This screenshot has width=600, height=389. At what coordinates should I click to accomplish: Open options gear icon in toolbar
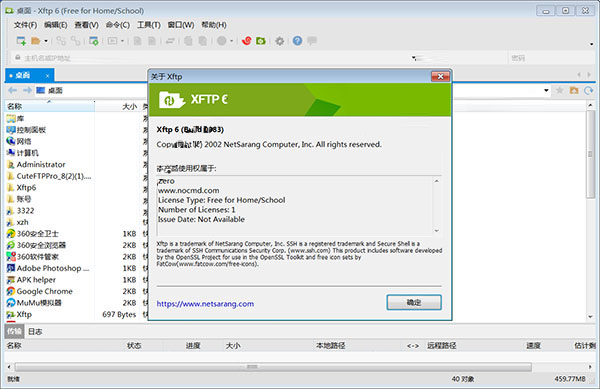pyautogui.click(x=280, y=41)
